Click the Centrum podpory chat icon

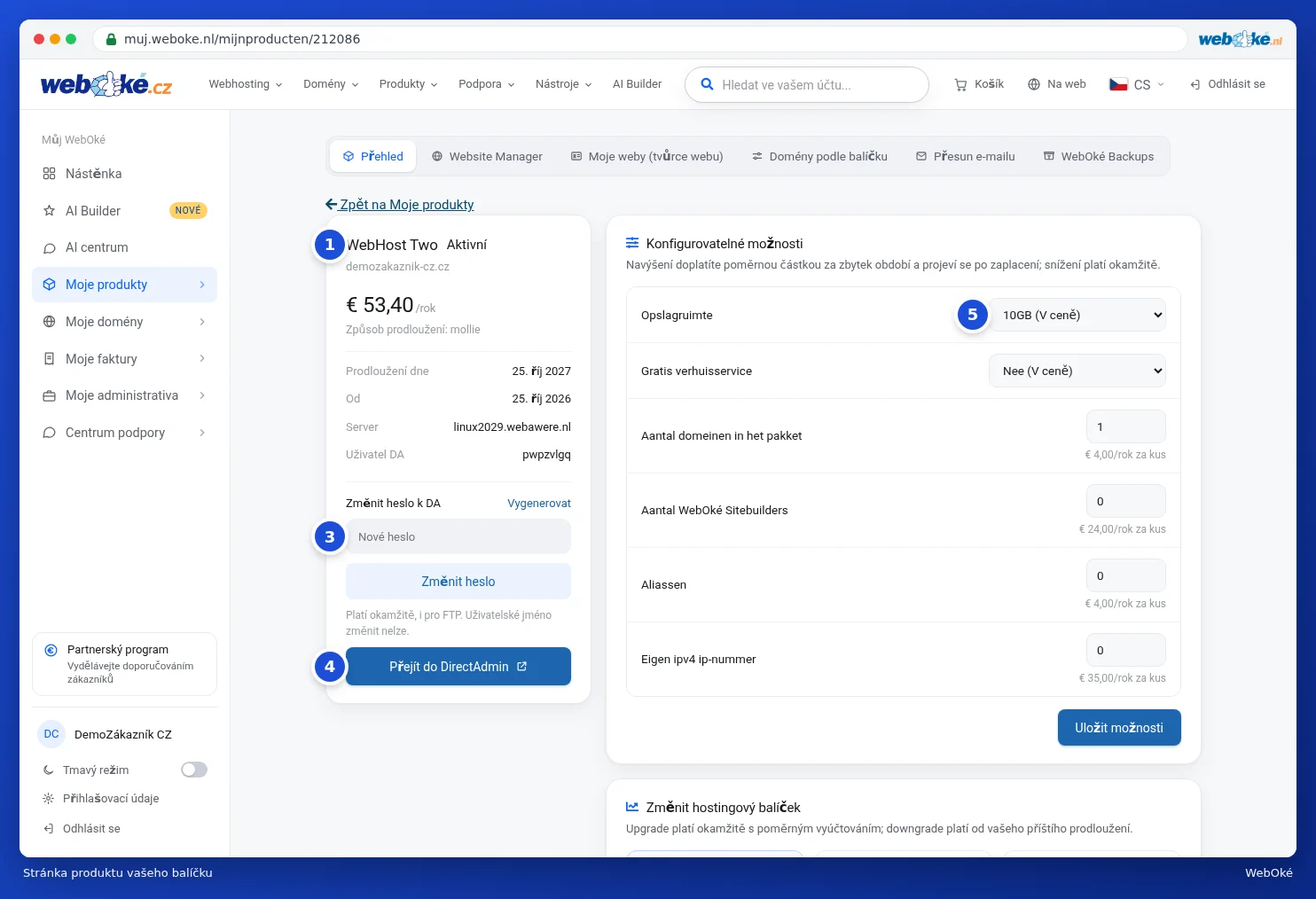[x=50, y=433]
